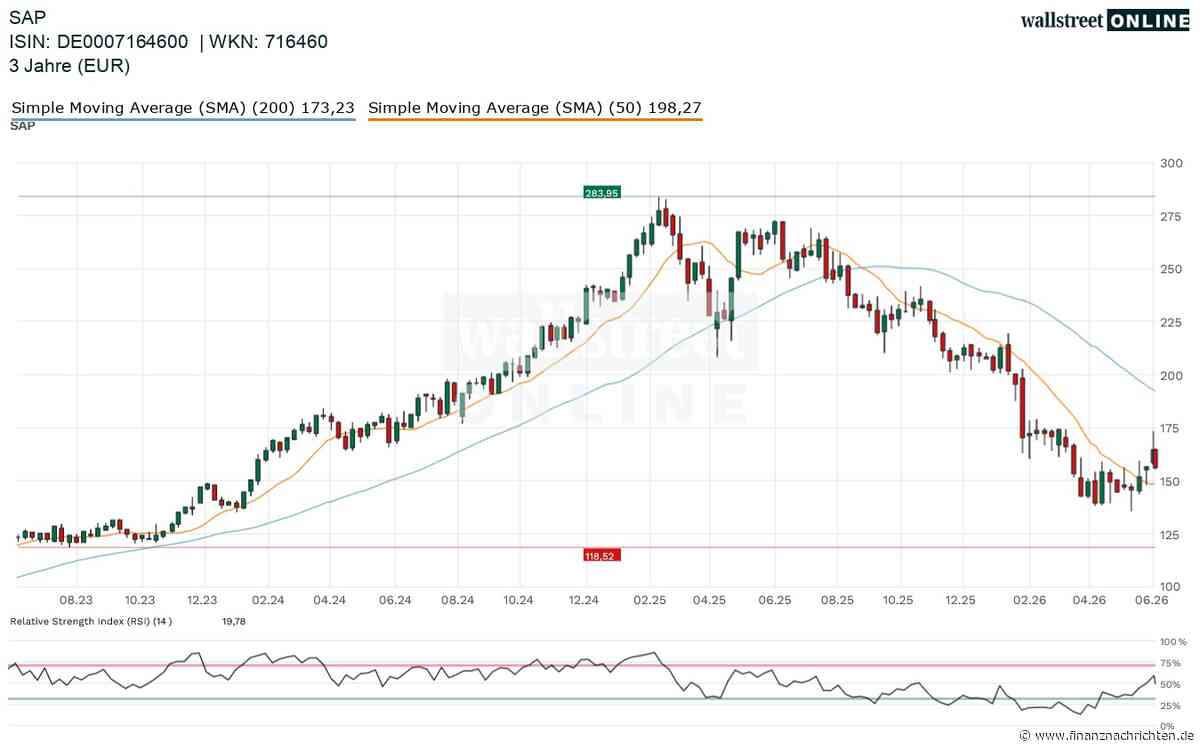Click the RSI value 19,78
This screenshot has height=750, width=1200.
point(232,621)
